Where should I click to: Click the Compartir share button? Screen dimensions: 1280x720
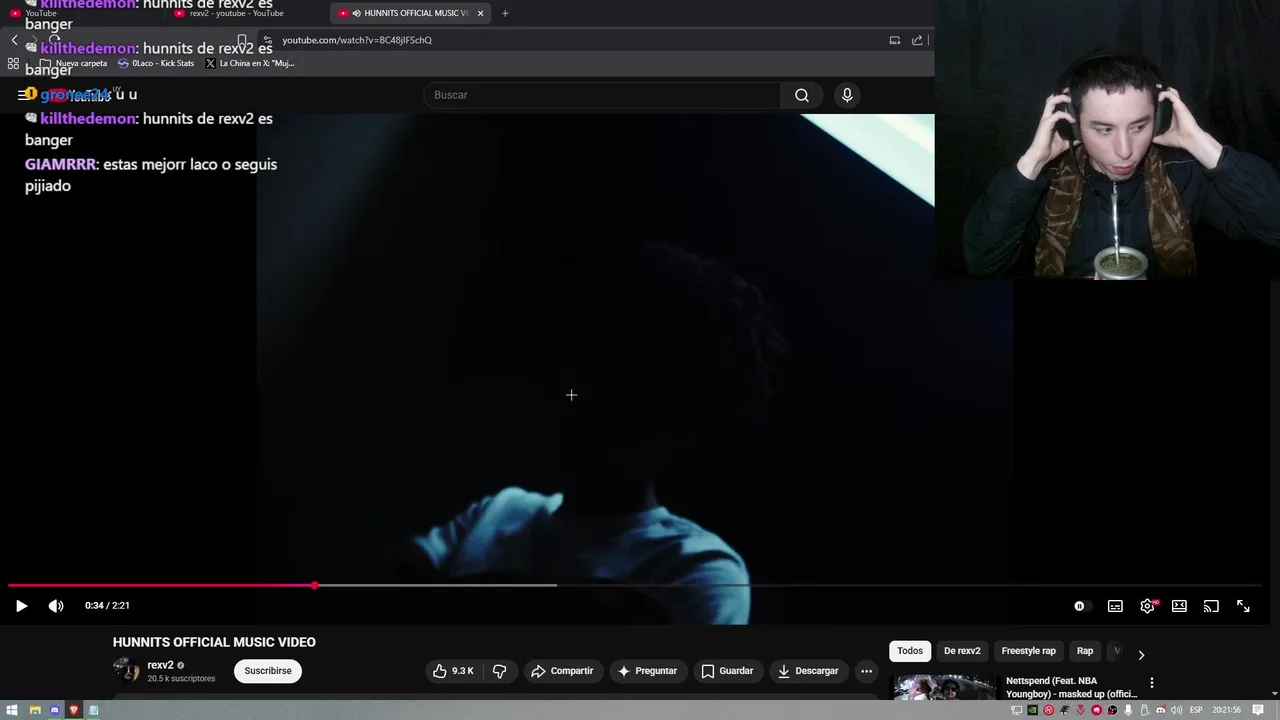point(562,671)
